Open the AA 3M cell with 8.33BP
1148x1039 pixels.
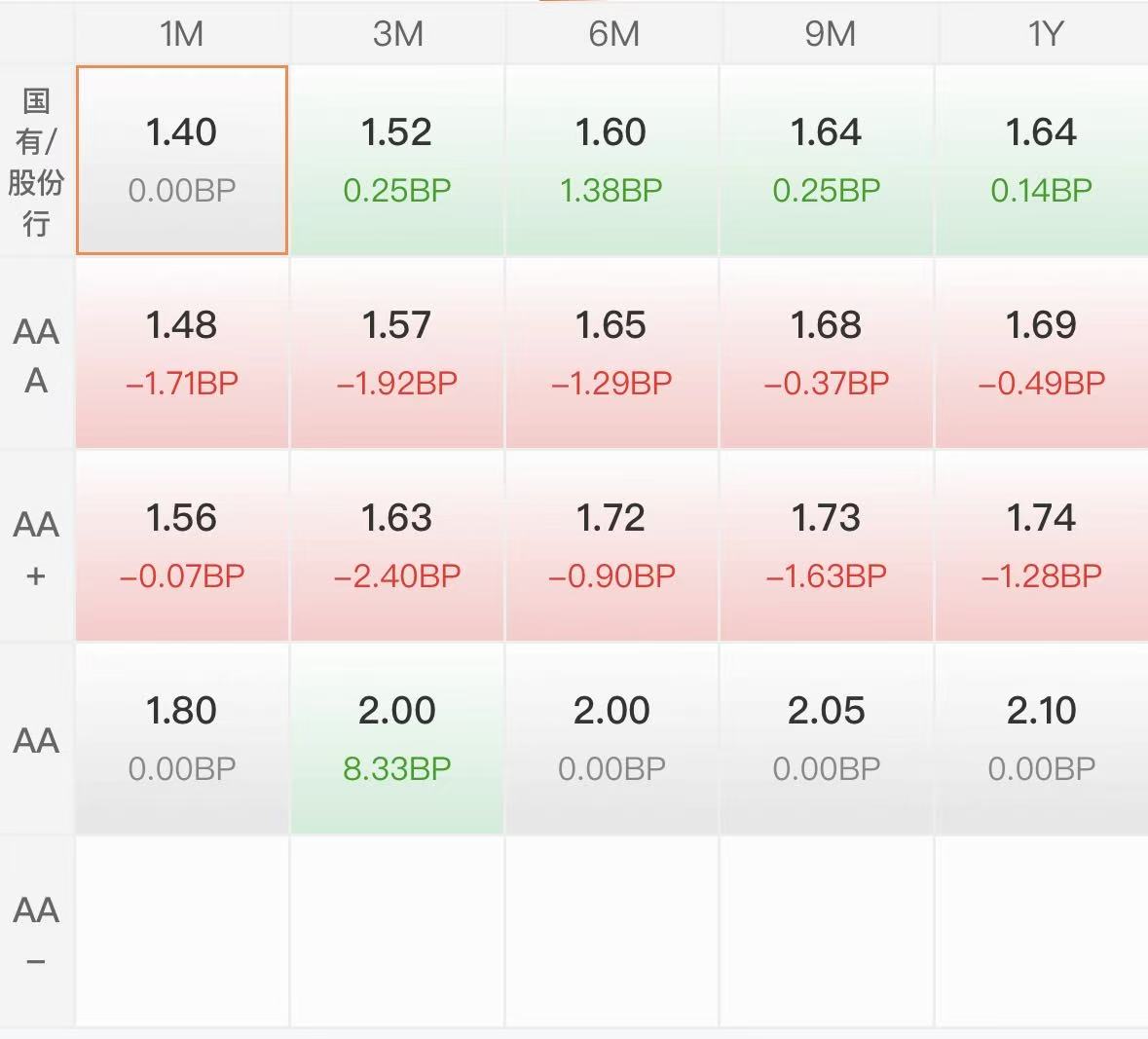[x=397, y=738]
